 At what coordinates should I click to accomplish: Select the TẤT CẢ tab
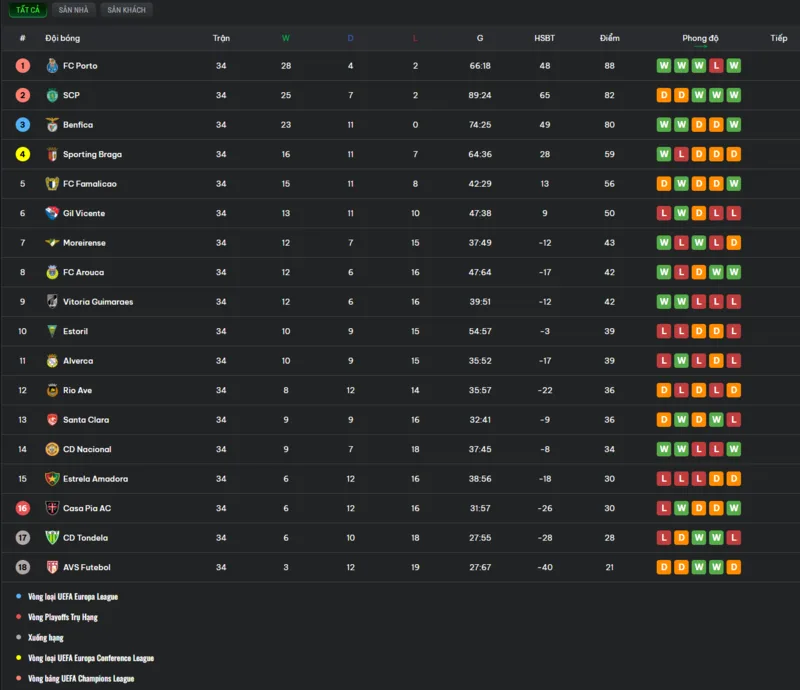[x=28, y=10]
